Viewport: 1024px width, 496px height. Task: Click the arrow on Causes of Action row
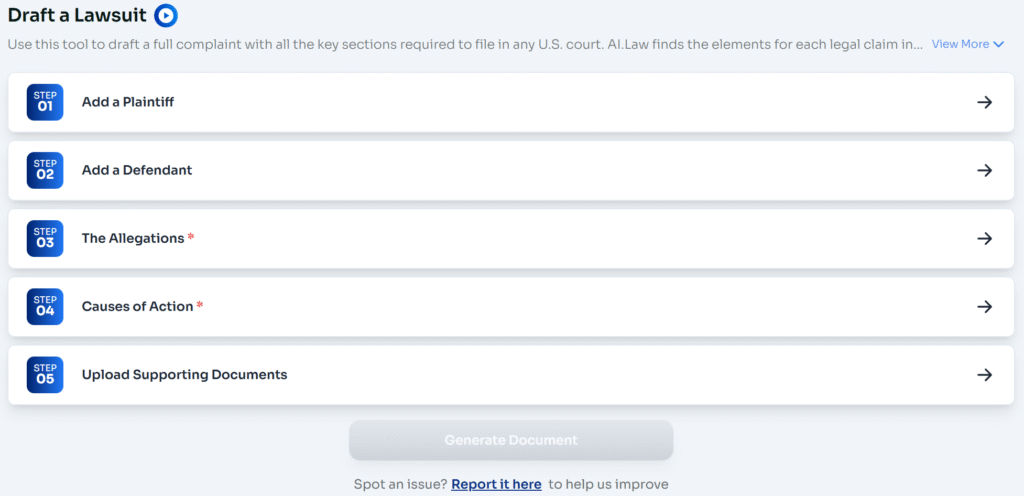click(984, 306)
